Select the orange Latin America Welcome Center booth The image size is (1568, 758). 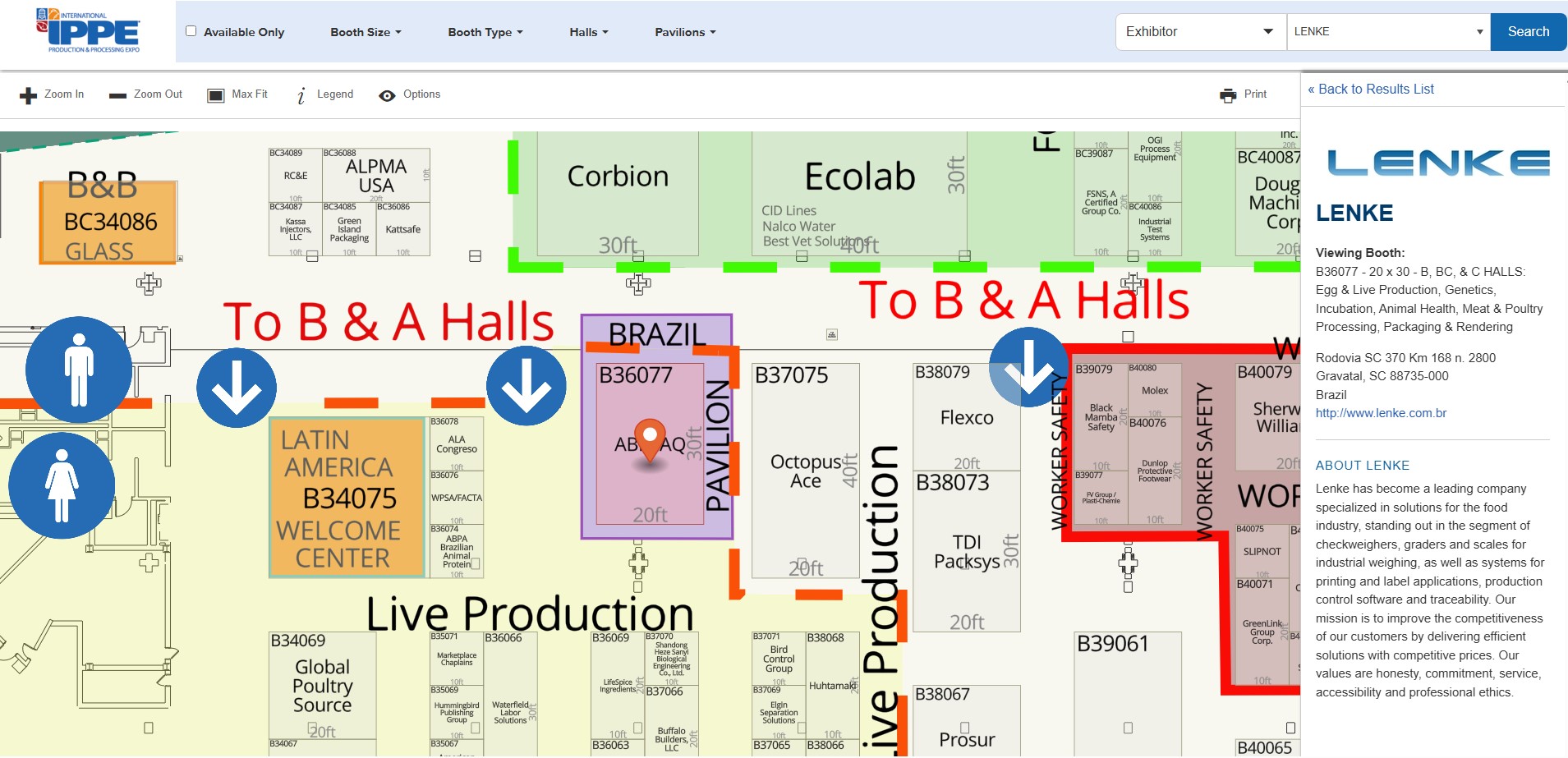coord(347,498)
